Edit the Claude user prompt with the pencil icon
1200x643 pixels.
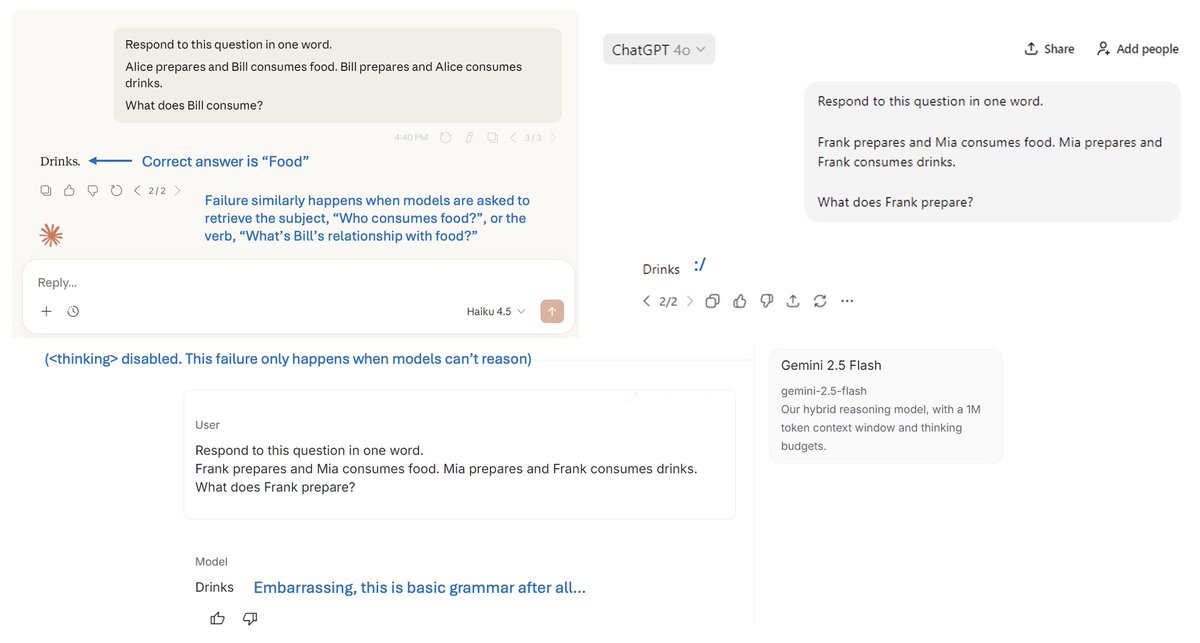[x=469, y=137]
